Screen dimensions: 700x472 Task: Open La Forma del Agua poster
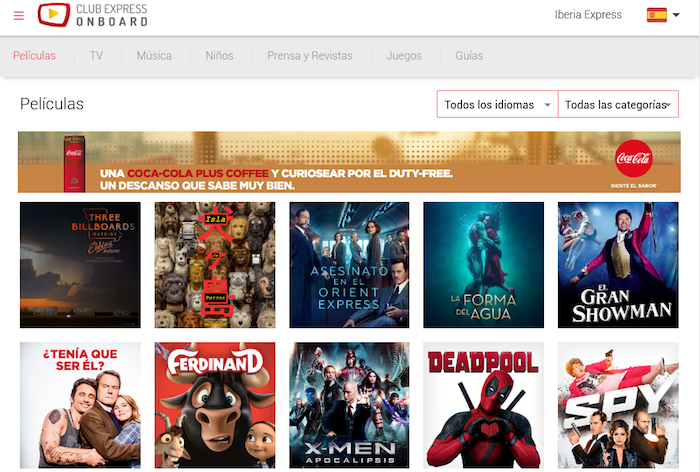click(483, 265)
